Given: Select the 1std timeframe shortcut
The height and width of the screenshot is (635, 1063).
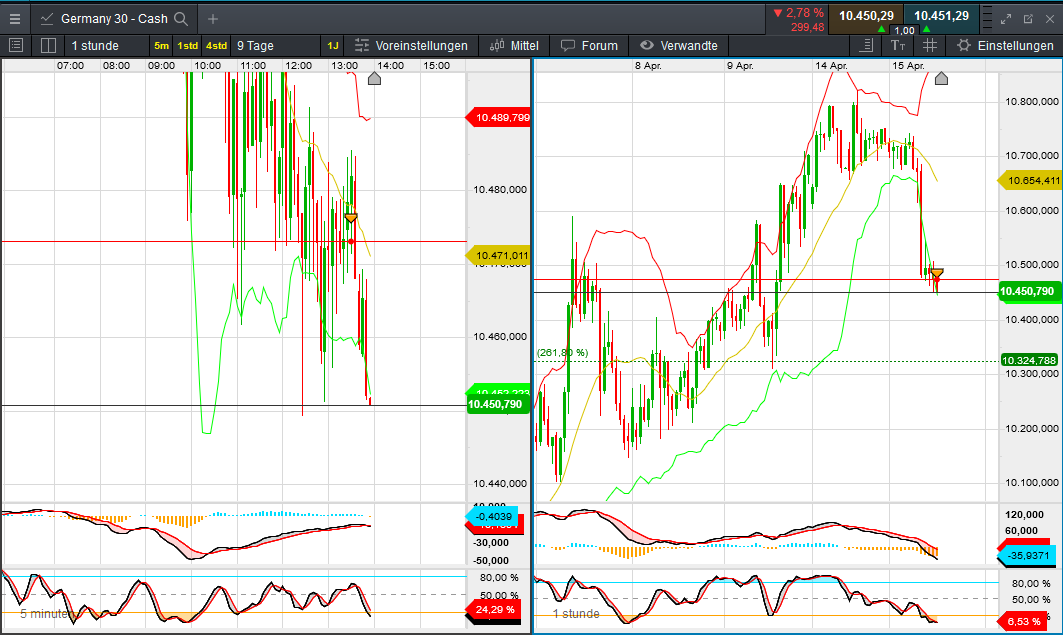Looking at the screenshot, I should click(187, 45).
